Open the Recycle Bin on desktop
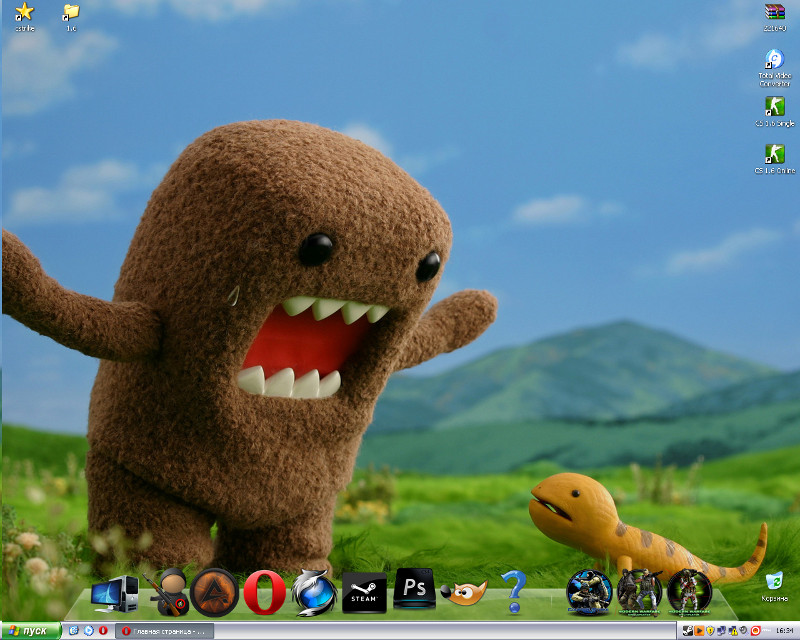The width and height of the screenshot is (800, 640). 774,585
